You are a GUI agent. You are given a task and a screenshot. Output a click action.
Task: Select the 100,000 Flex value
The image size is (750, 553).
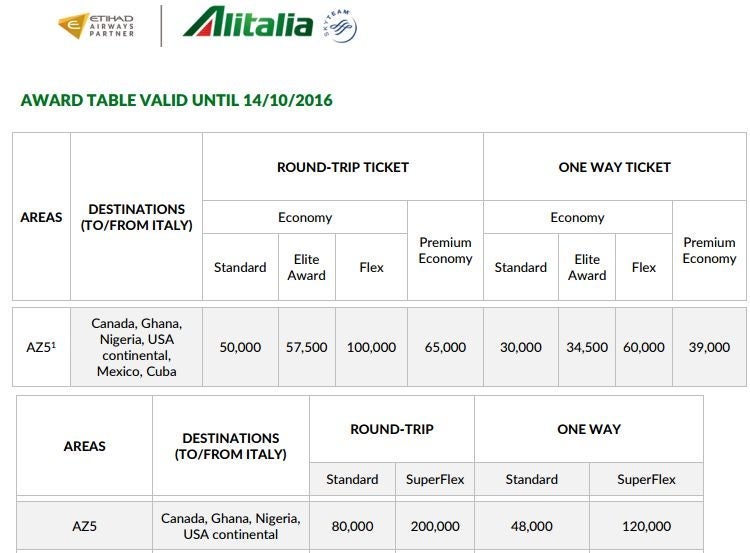click(x=371, y=347)
